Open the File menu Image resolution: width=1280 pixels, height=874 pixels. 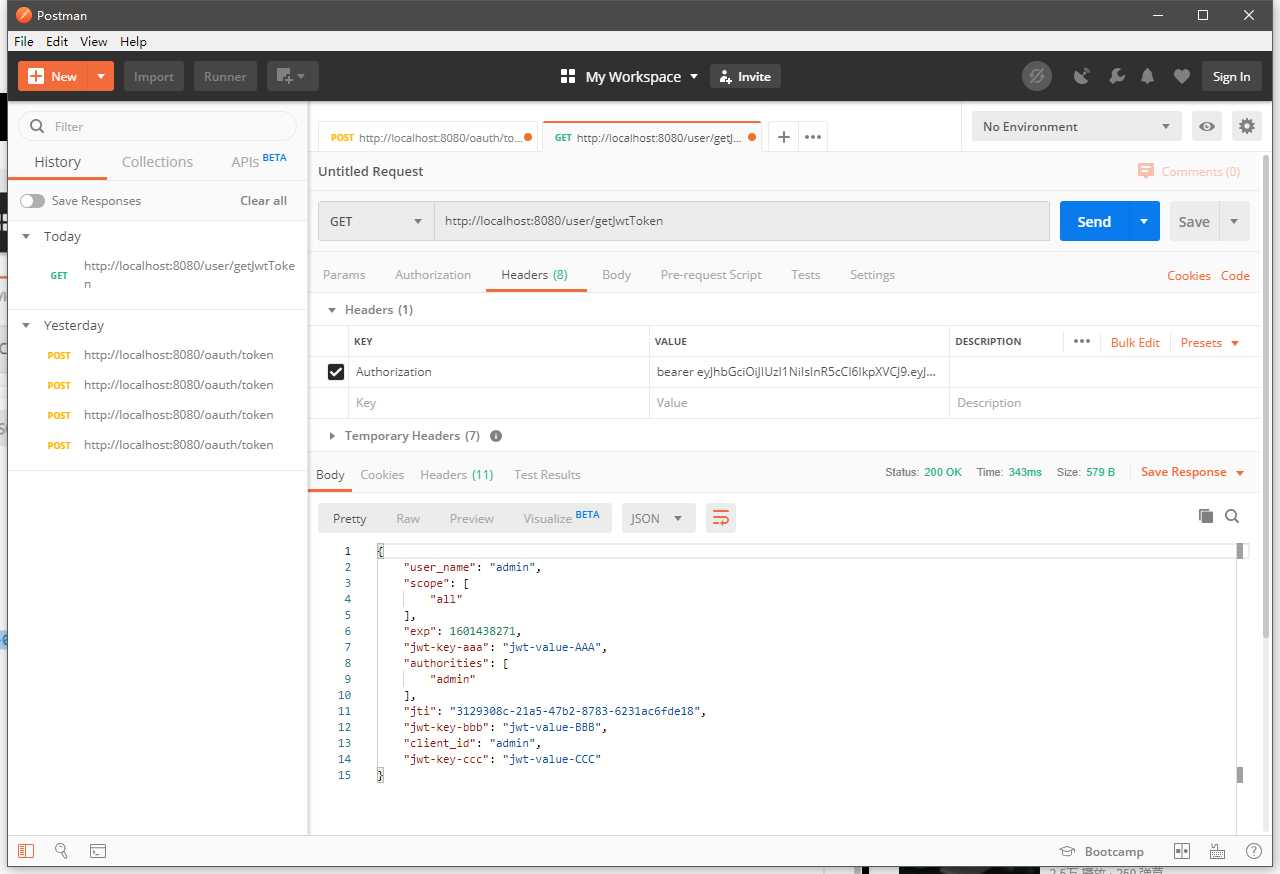point(24,41)
